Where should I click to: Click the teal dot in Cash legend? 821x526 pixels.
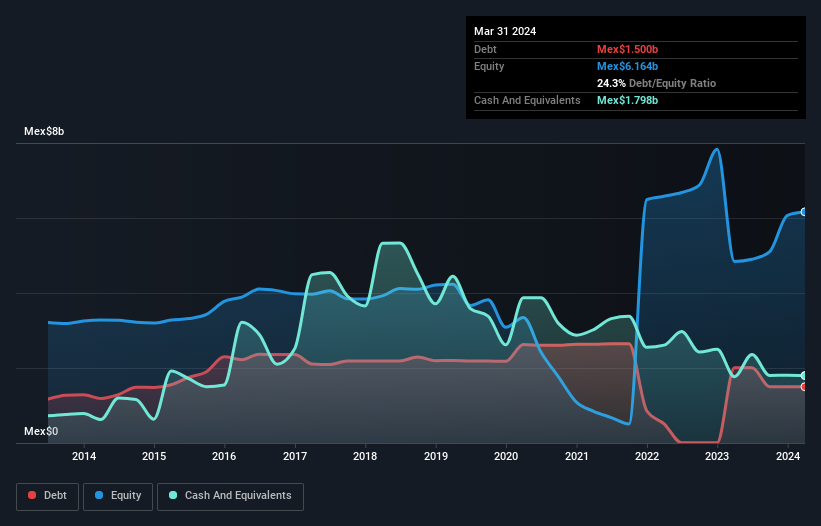[x=173, y=495]
